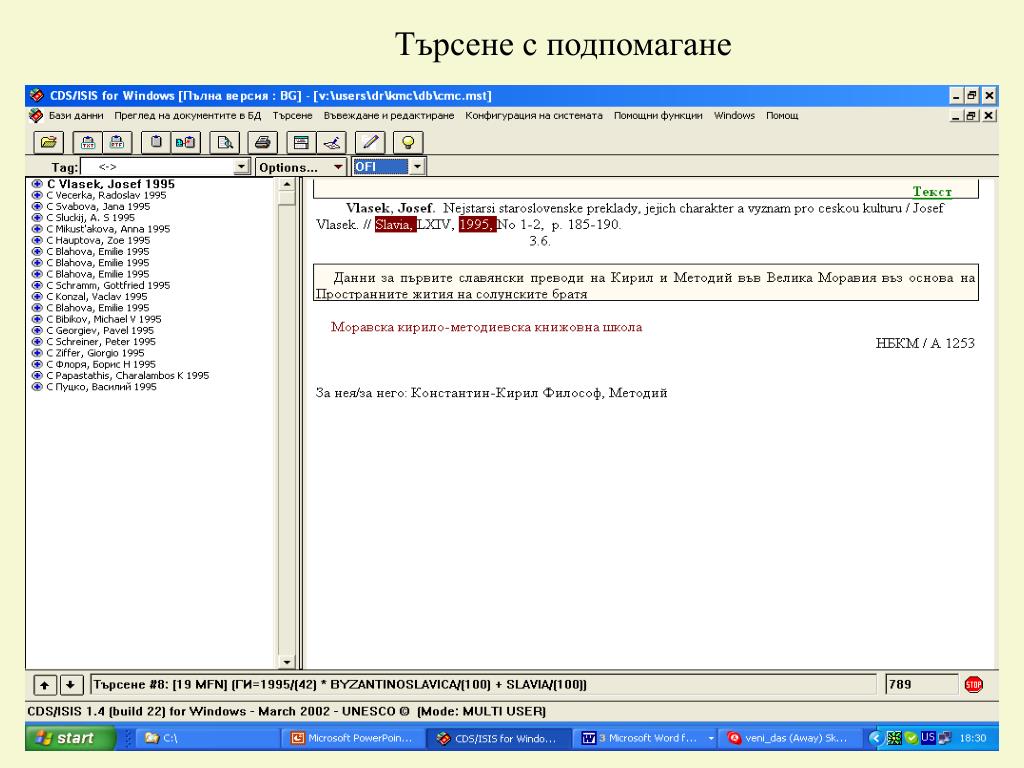Click the TXT export toolbar icon
The height and width of the screenshot is (768, 1024).
pyautogui.click(x=88, y=142)
